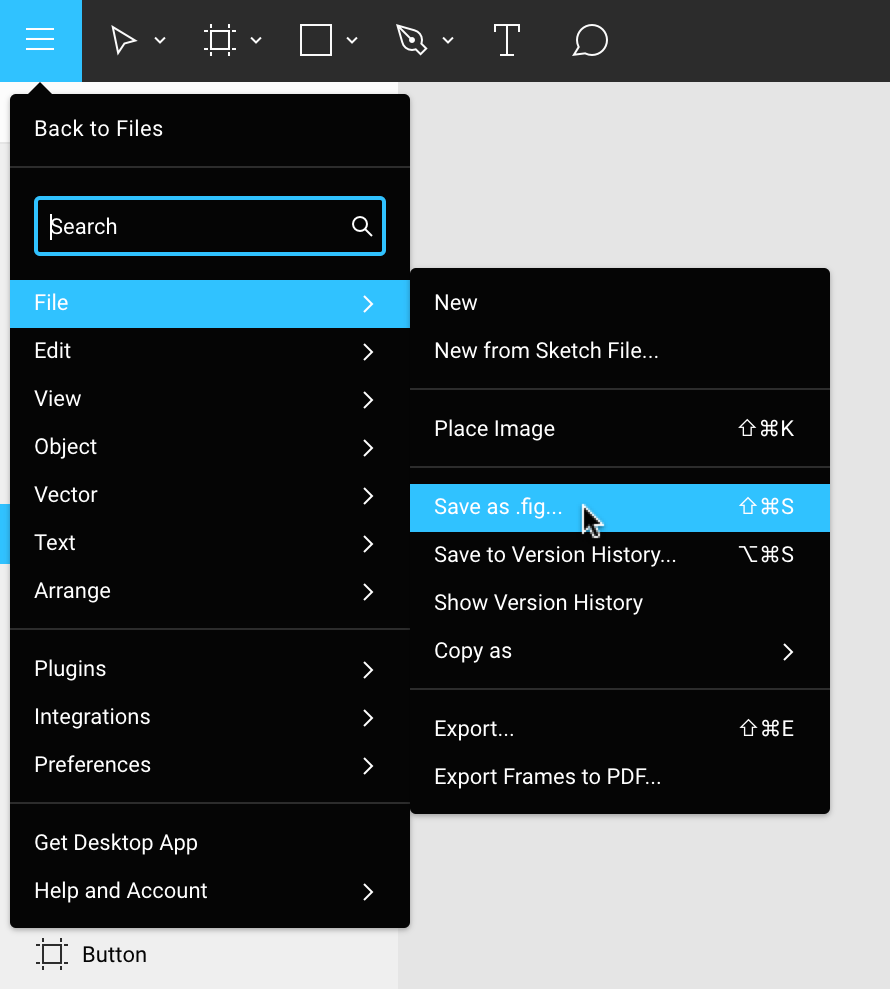
Task: Open the Preferences submenu
Action: 210,764
